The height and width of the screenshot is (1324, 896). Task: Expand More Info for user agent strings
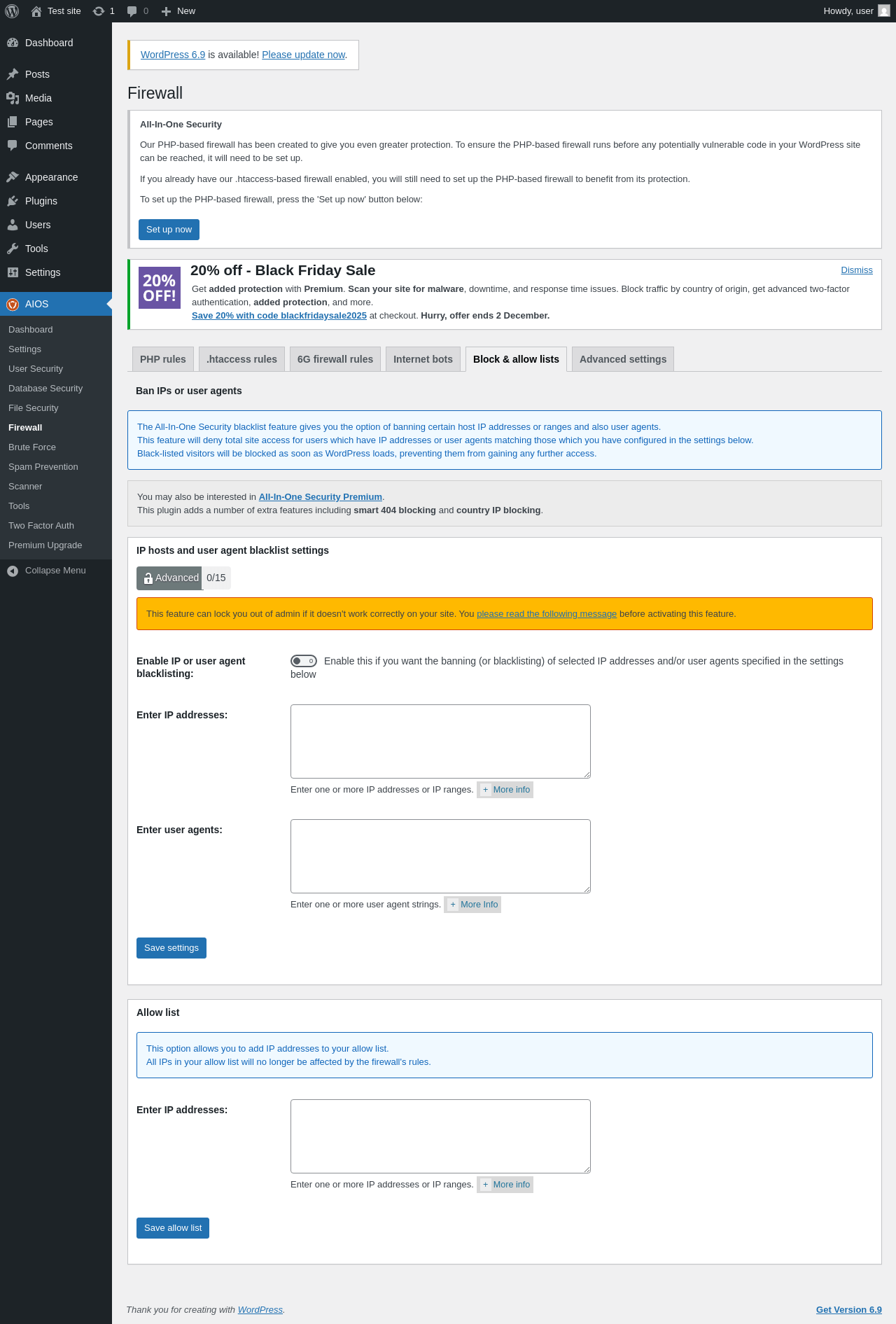pos(472,905)
